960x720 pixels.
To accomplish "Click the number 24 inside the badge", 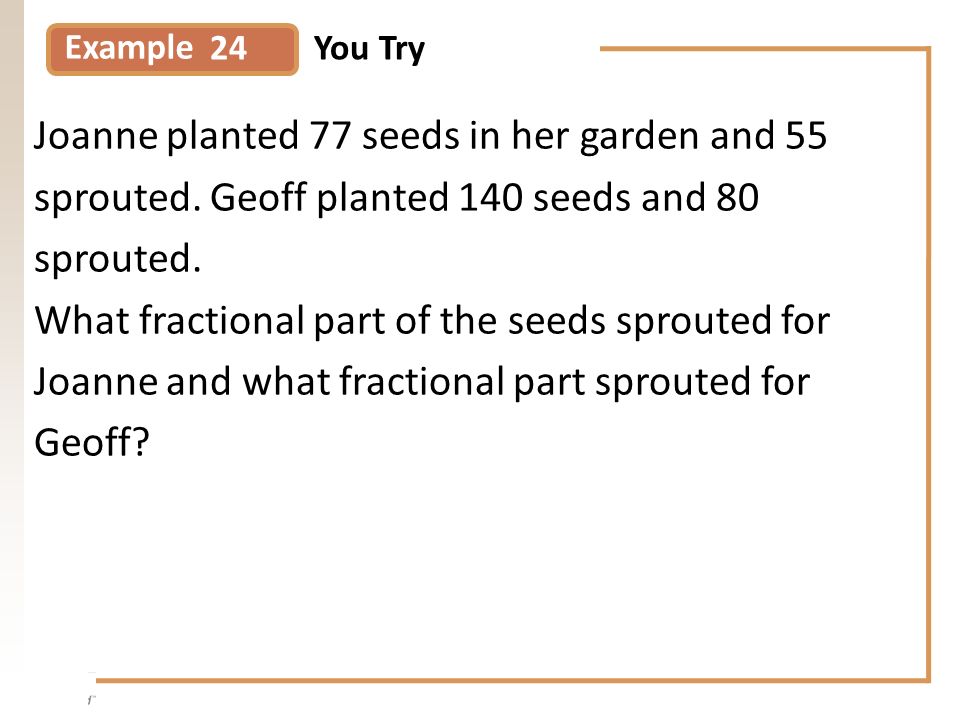I will pyautogui.click(x=228, y=48).
